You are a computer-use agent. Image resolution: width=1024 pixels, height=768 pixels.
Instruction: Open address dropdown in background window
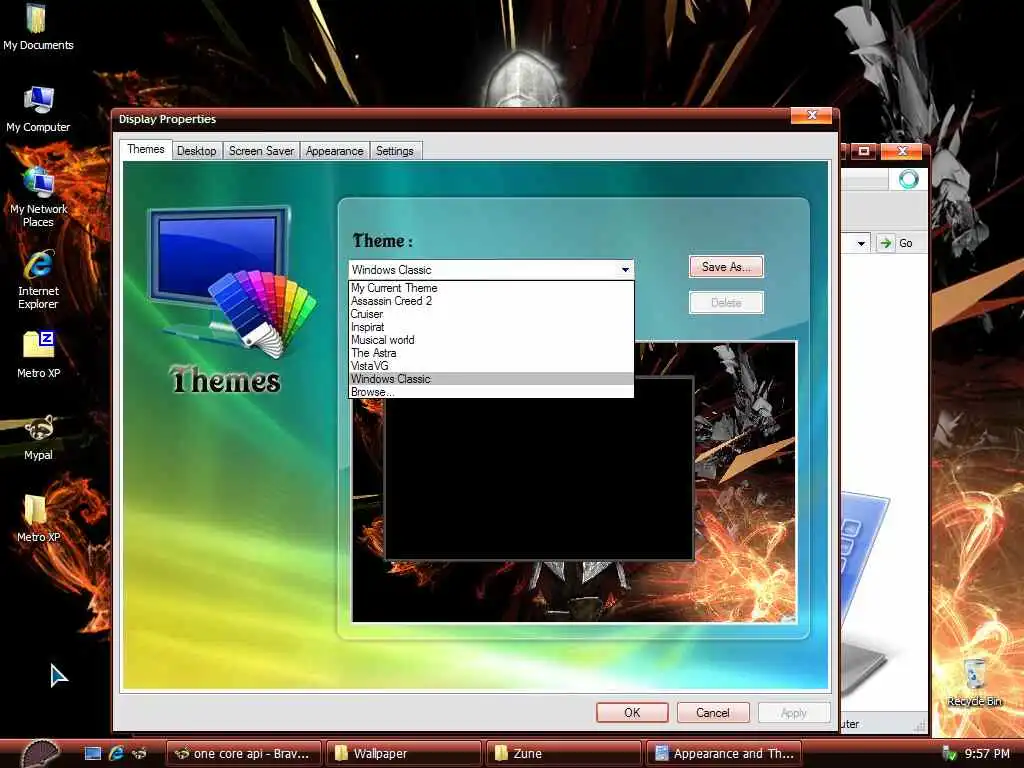[x=861, y=243]
